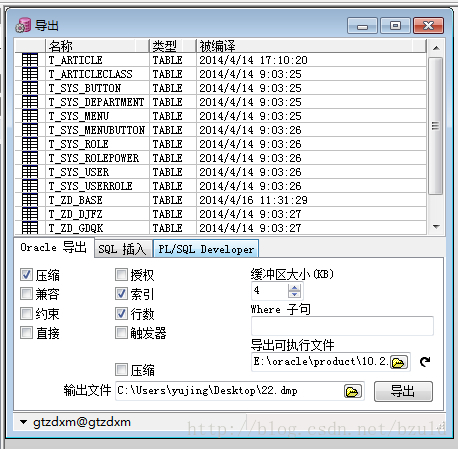Enable the 兼容 checkbox
The height and width of the screenshot is (449, 458).
[26, 294]
